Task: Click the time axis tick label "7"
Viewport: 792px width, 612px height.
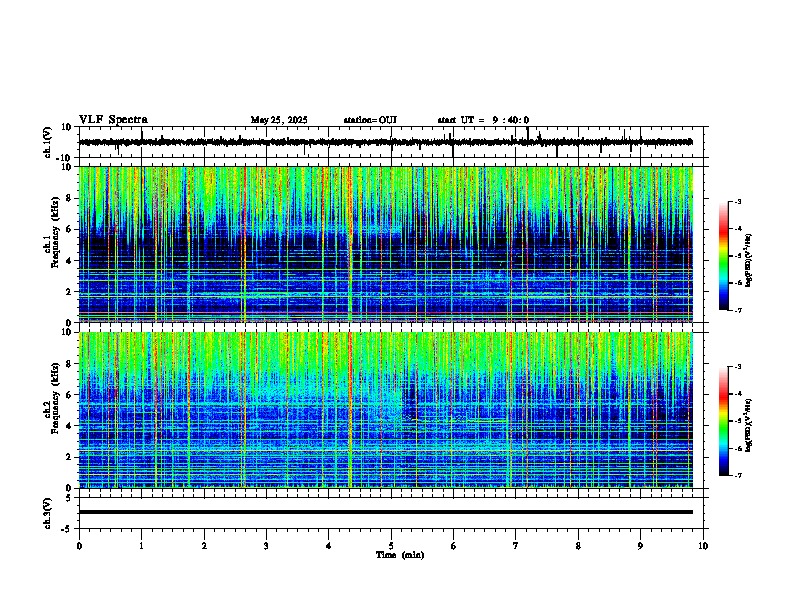Action: (x=516, y=546)
